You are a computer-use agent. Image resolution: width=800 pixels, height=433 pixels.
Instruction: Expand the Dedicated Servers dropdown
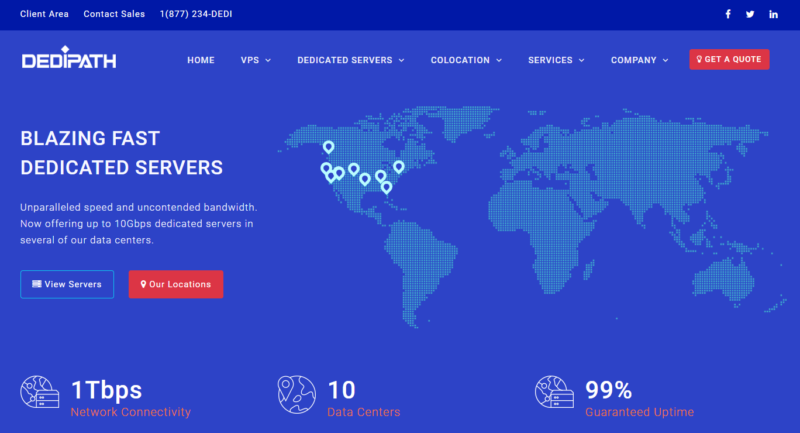[x=350, y=60]
